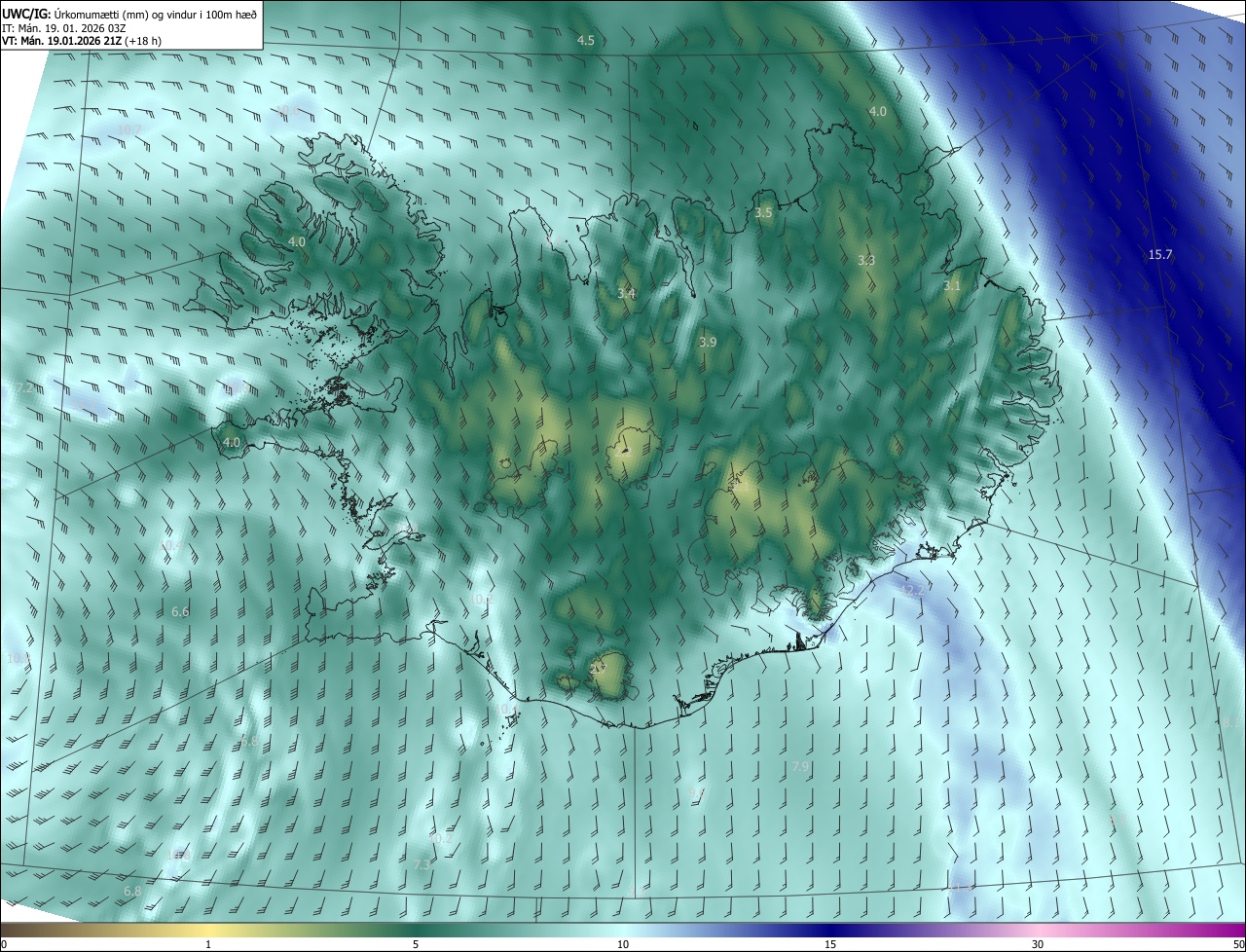Screen dimensions: 1246x952
Task: Click the color scale tick label 30
Action: 1038,945
